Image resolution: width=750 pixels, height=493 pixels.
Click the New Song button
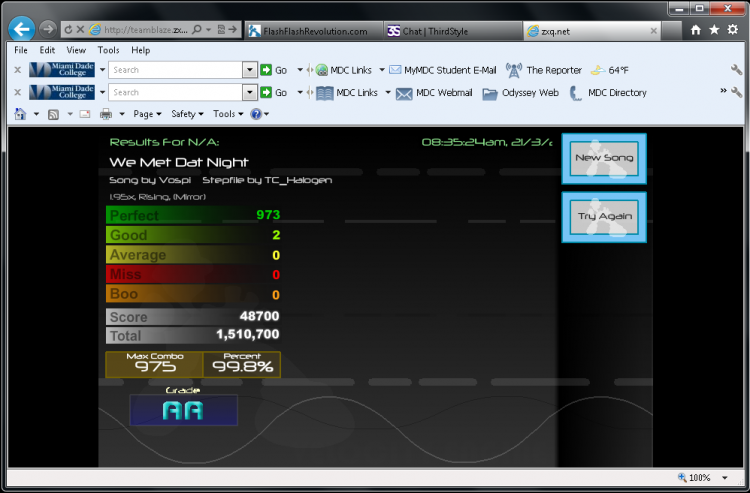(x=604, y=158)
